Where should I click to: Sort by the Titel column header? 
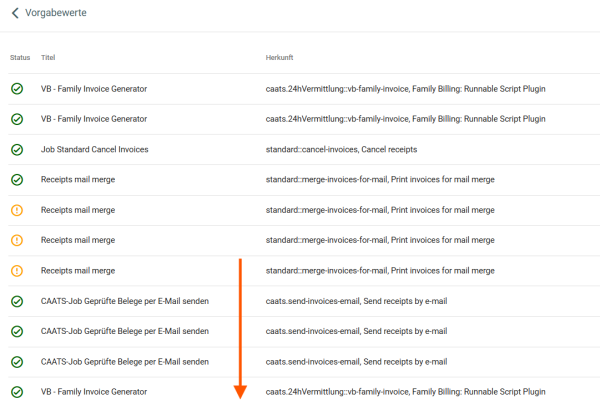coord(49,58)
